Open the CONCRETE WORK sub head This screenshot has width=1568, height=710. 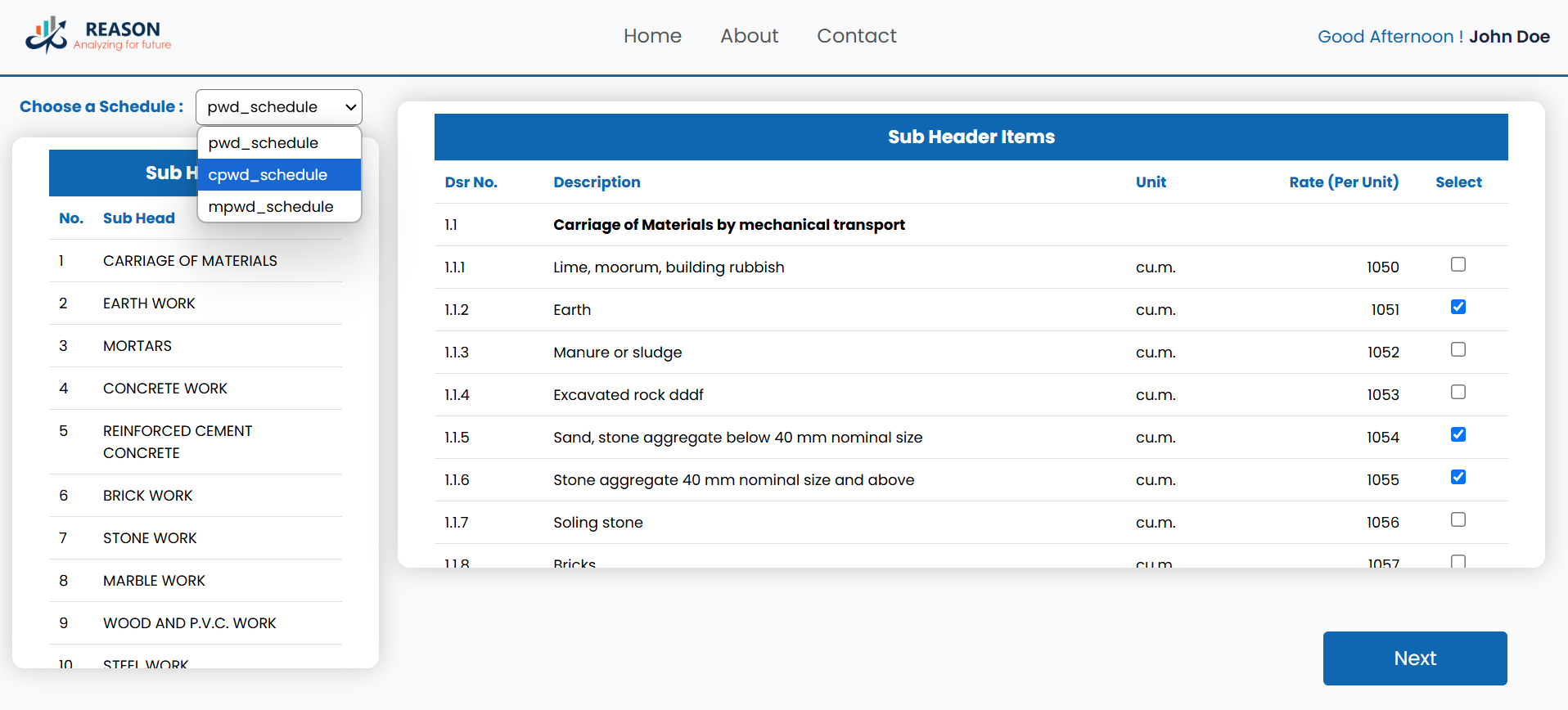(164, 389)
